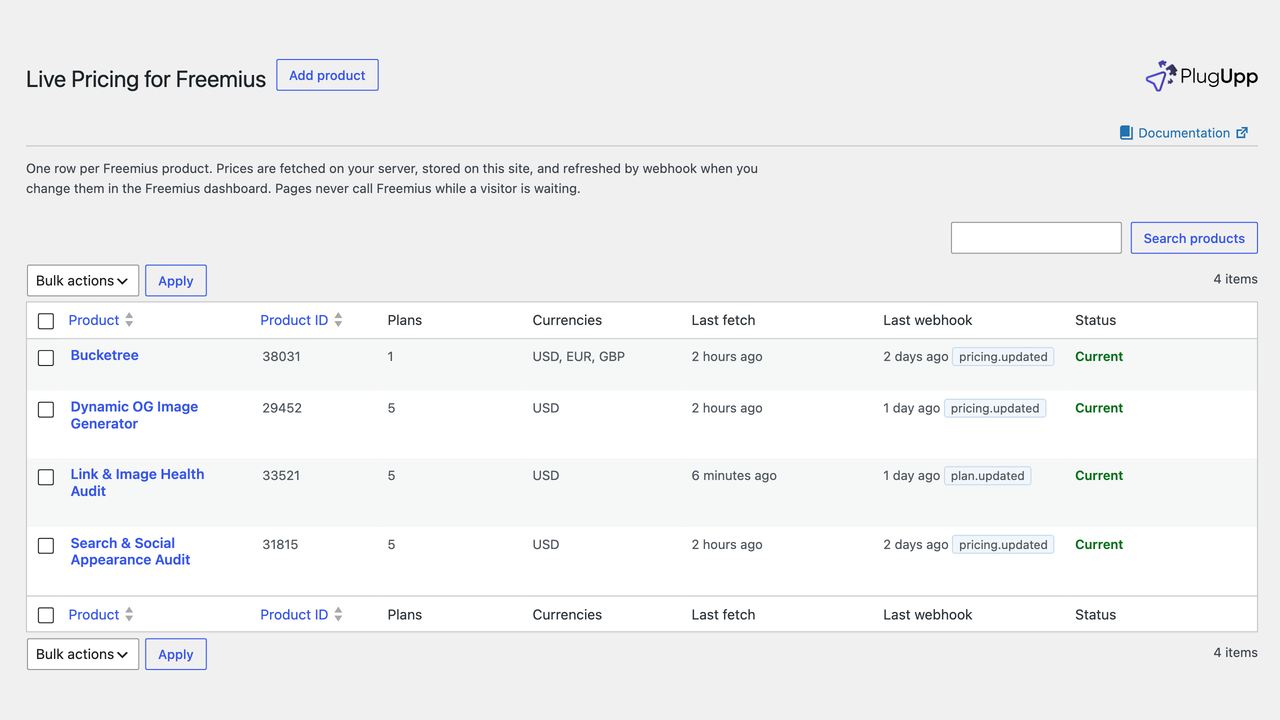Tick the Link & Image Health Audit checkbox
The width and height of the screenshot is (1280, 720).
(46, 477)
